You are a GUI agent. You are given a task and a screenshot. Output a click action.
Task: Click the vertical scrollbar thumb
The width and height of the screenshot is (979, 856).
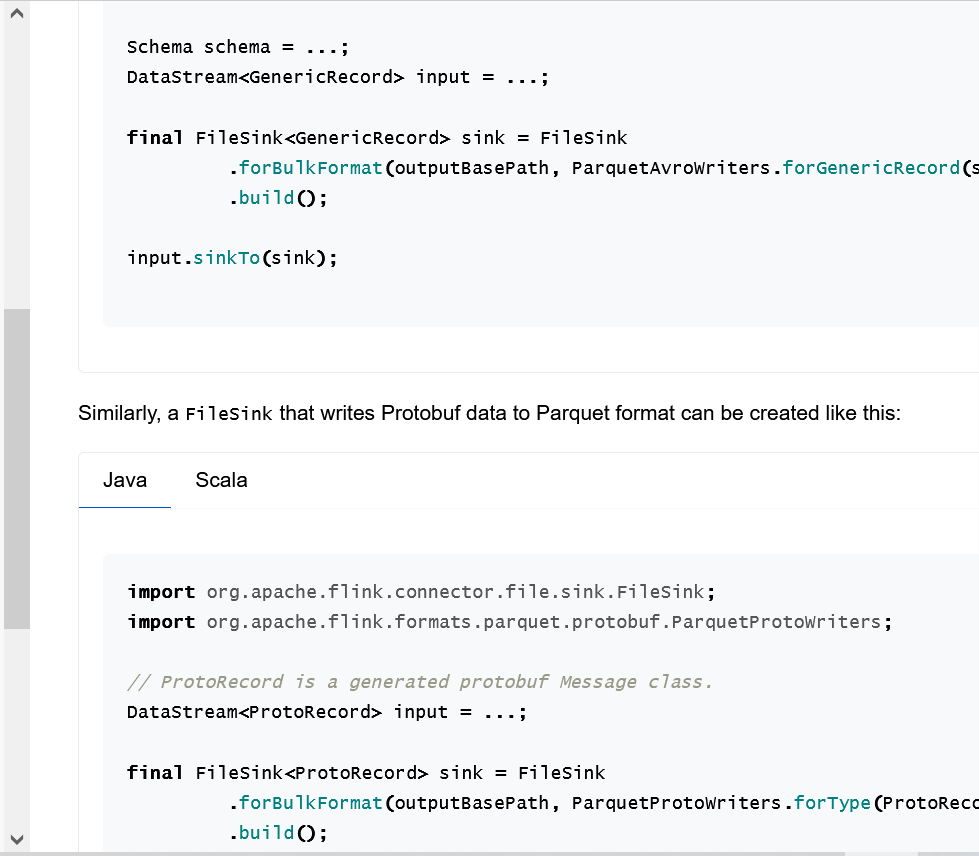[x=17, y=469]
